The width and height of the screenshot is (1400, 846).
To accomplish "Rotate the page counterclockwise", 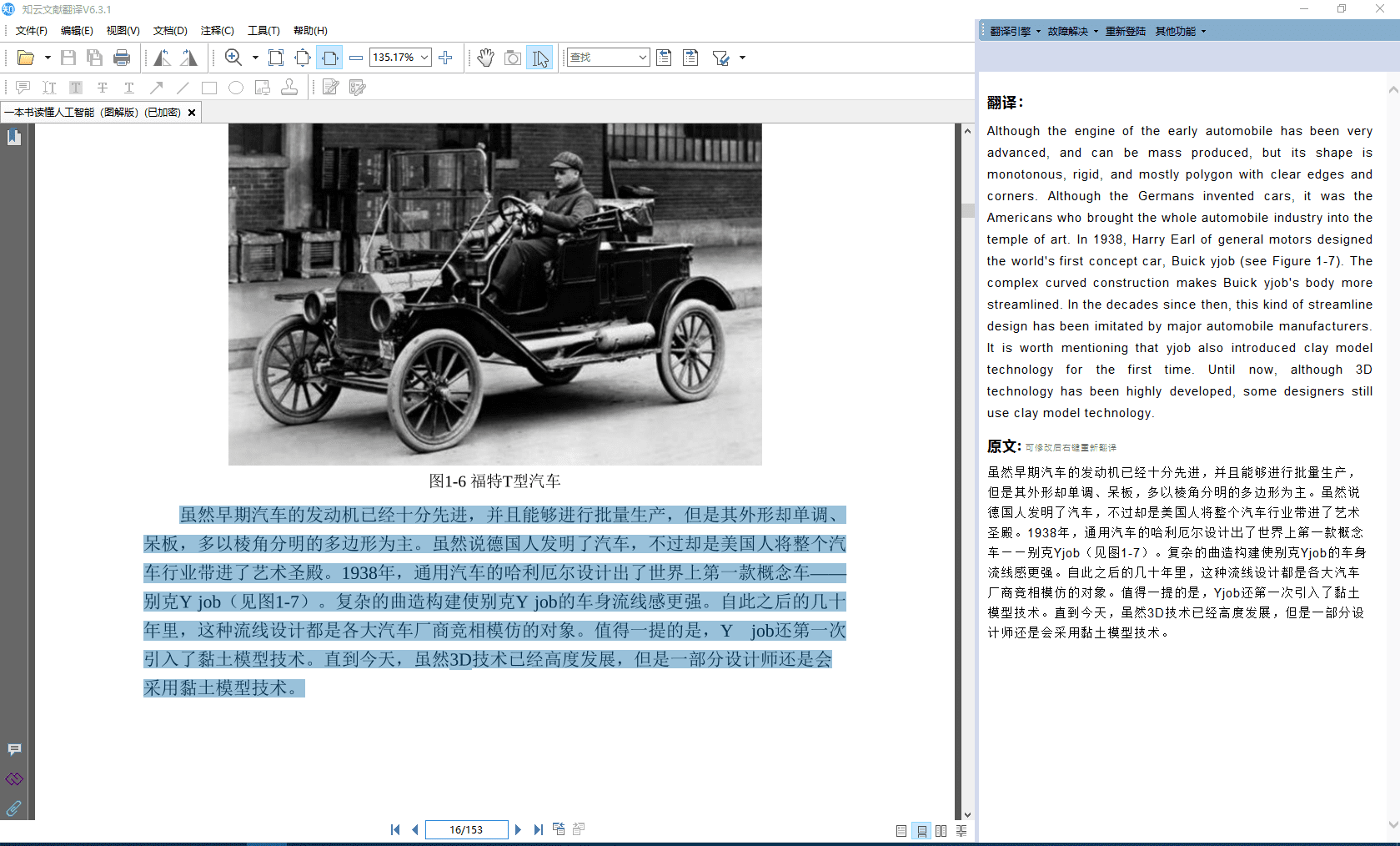I will click(162, 58).
